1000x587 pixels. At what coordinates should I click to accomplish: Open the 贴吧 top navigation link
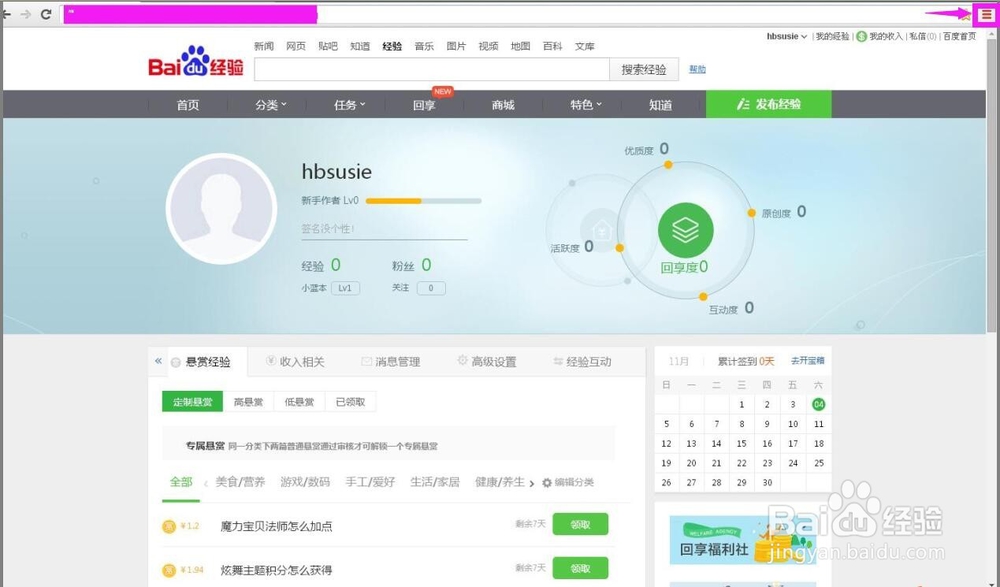point(328,46)
